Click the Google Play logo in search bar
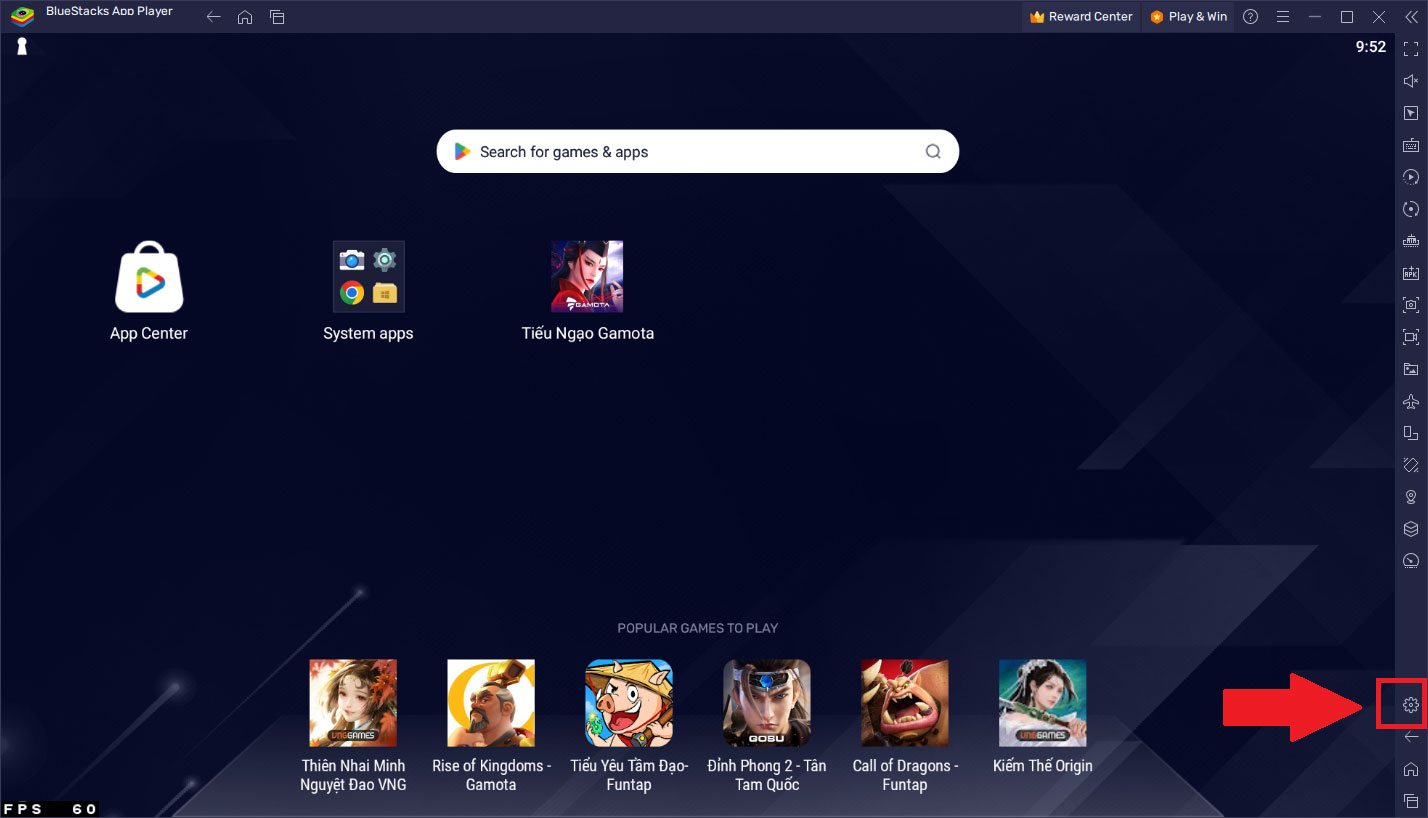The image size is (1428, 818). [x=462, y=152]
